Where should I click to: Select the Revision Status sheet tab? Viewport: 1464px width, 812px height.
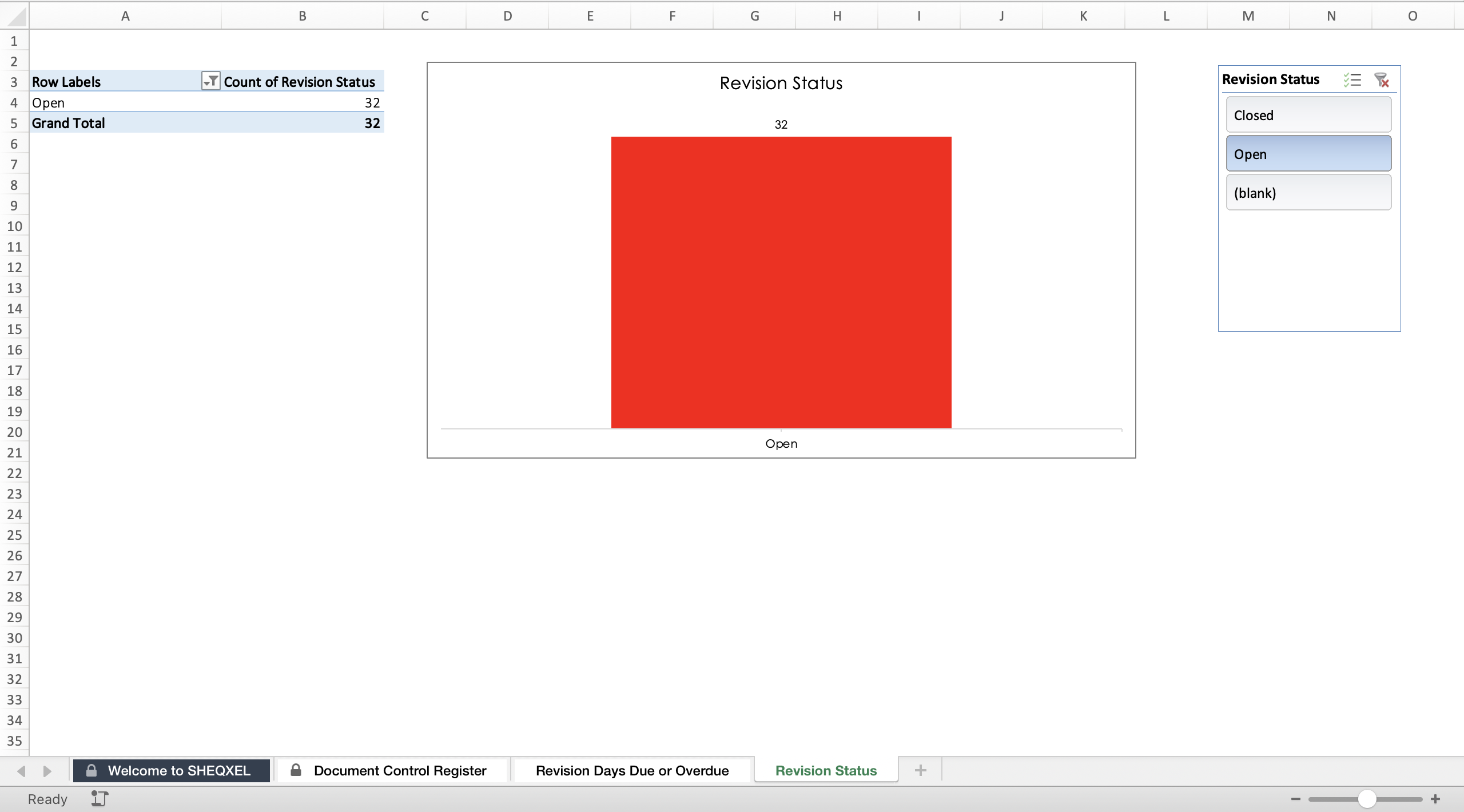pyautogui.click(x=826, y=770)
